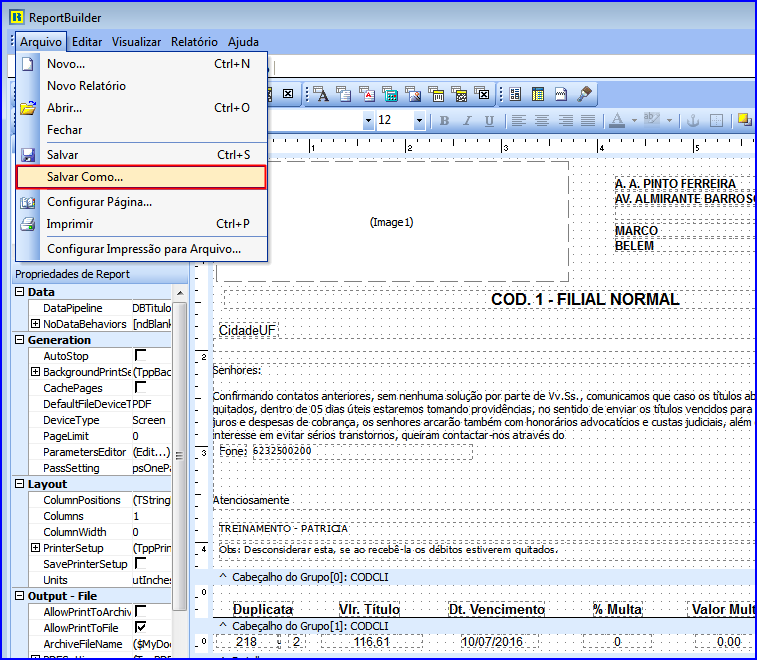Select the DBImage component tool
Screen dimensions: 757x660
(413, 94)
